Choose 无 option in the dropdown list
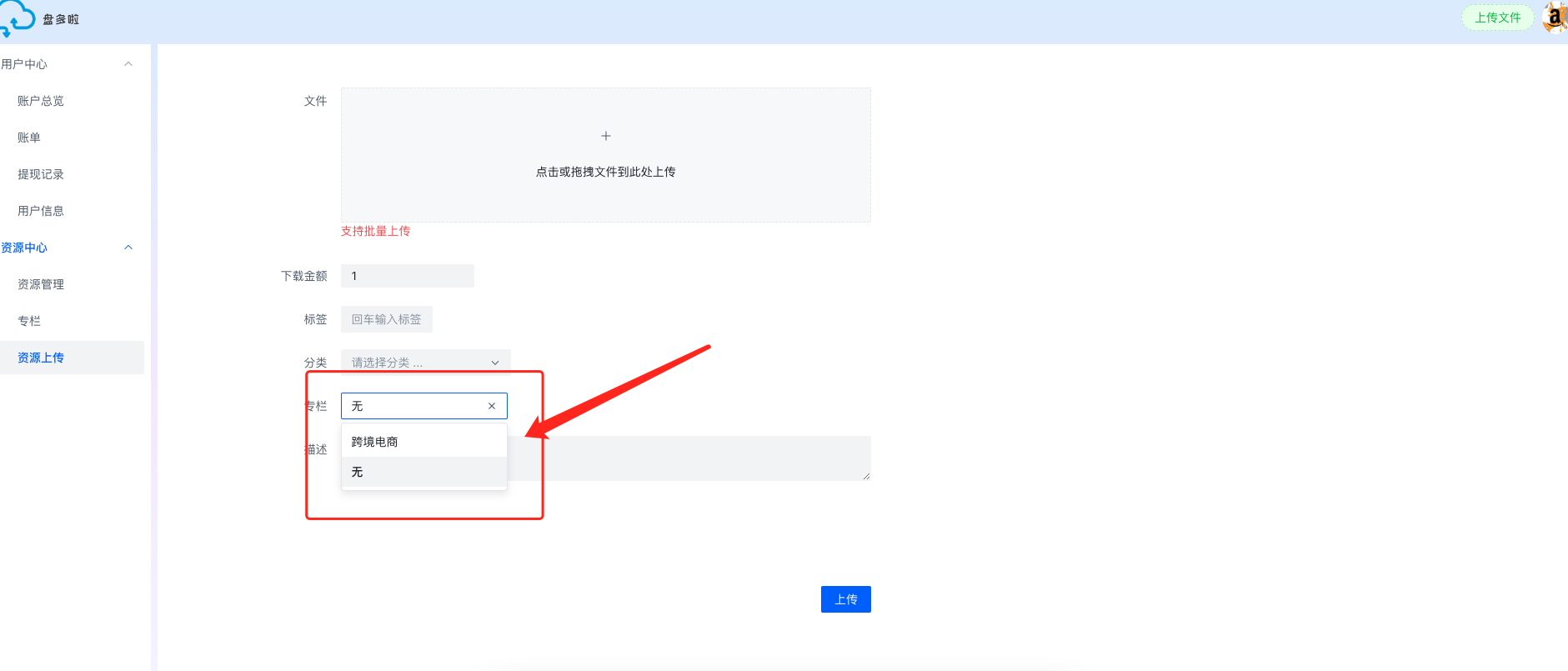 423,472
